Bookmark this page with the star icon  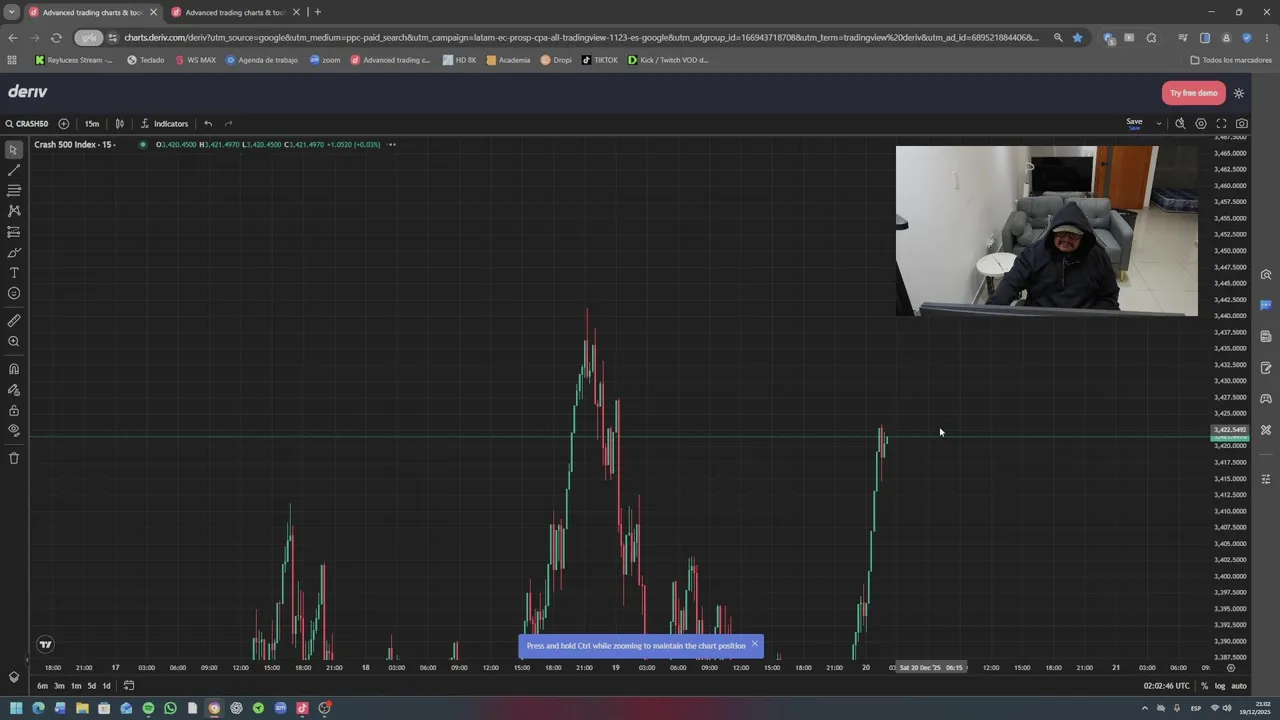coord(1077,38)
